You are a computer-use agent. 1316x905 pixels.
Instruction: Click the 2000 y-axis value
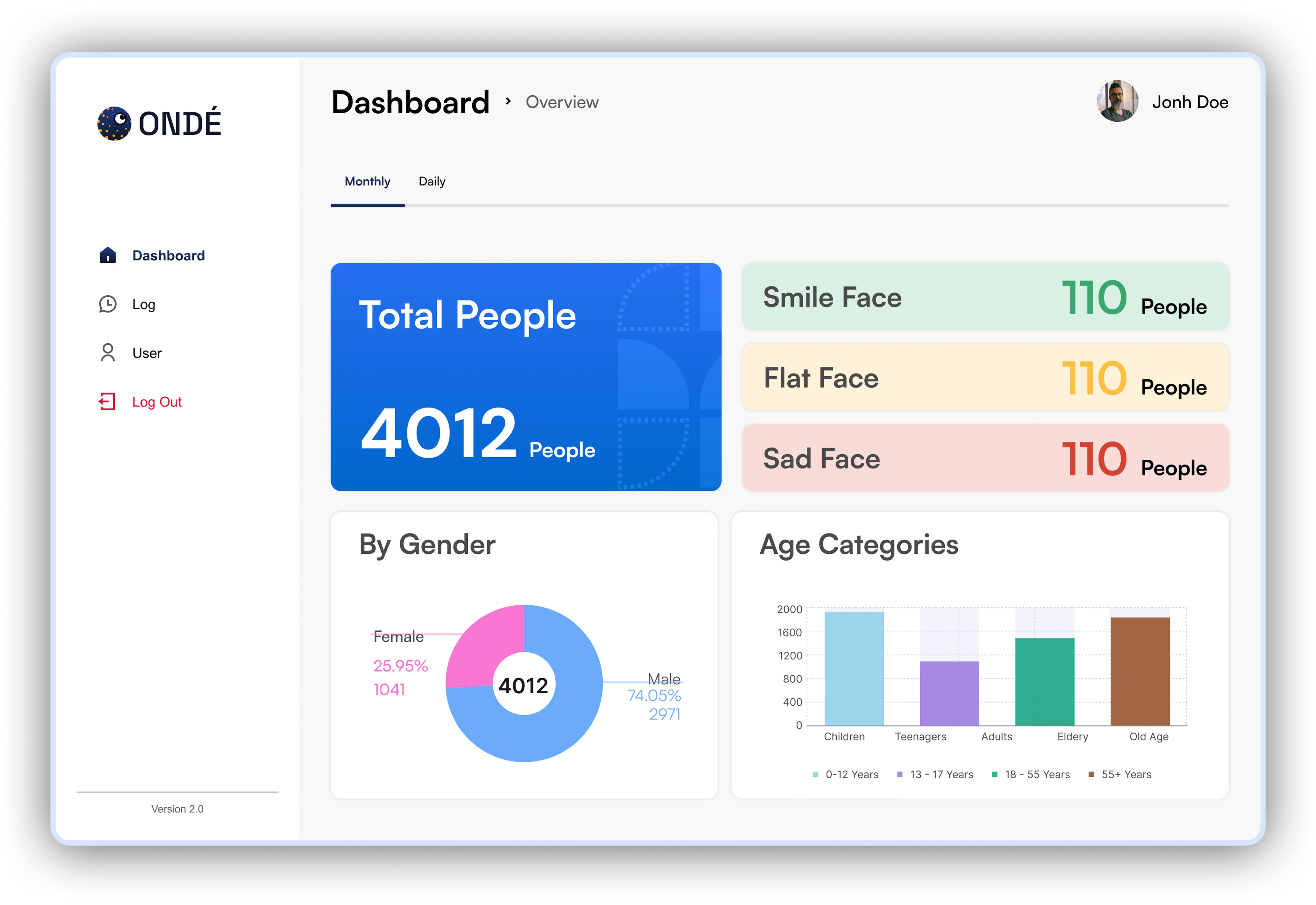pyautogui.click(x=789, y=610)
